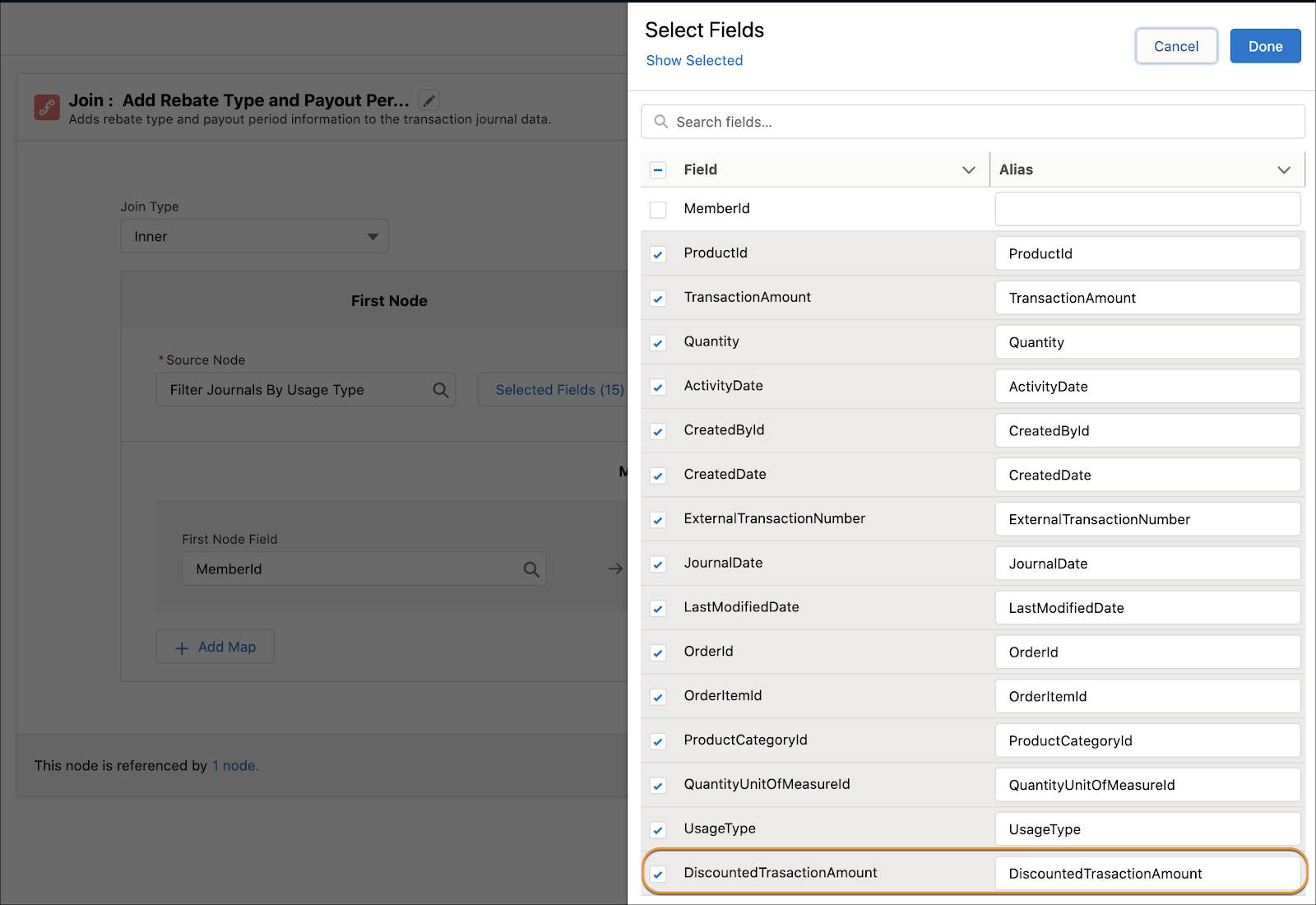Open the Selected Fields (15) link
The image size is (1316, 905).
(x=559, y=389)
